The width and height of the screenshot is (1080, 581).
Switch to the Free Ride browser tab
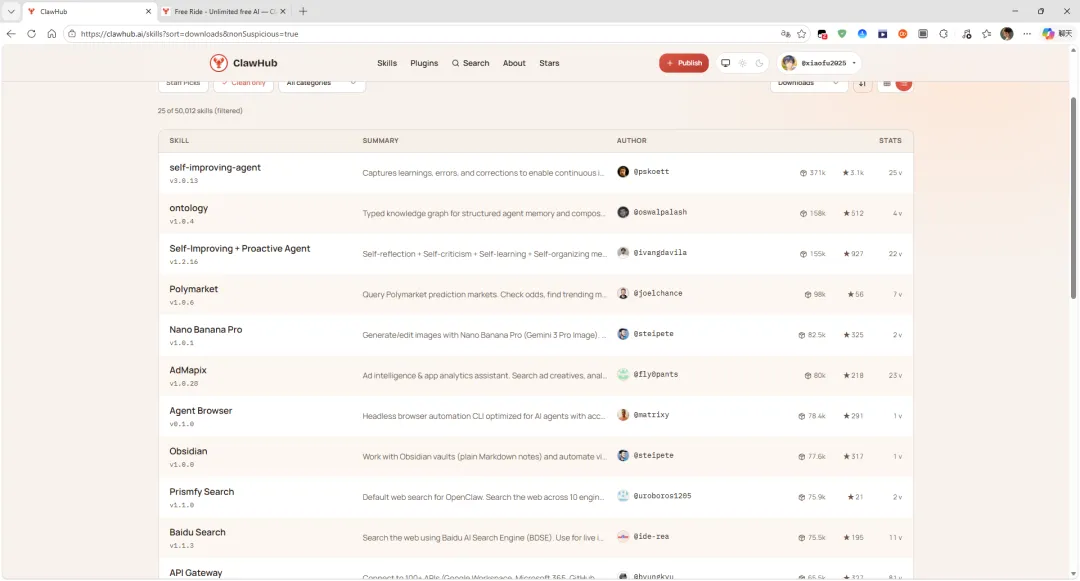click(223, 12)
